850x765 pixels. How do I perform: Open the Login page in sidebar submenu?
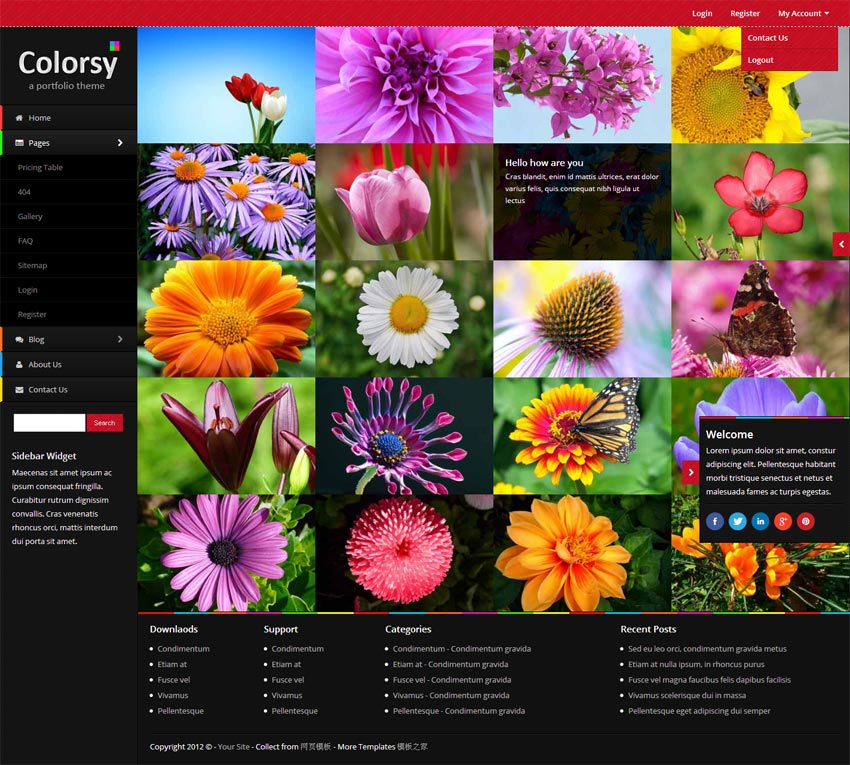tap(28, 290)
